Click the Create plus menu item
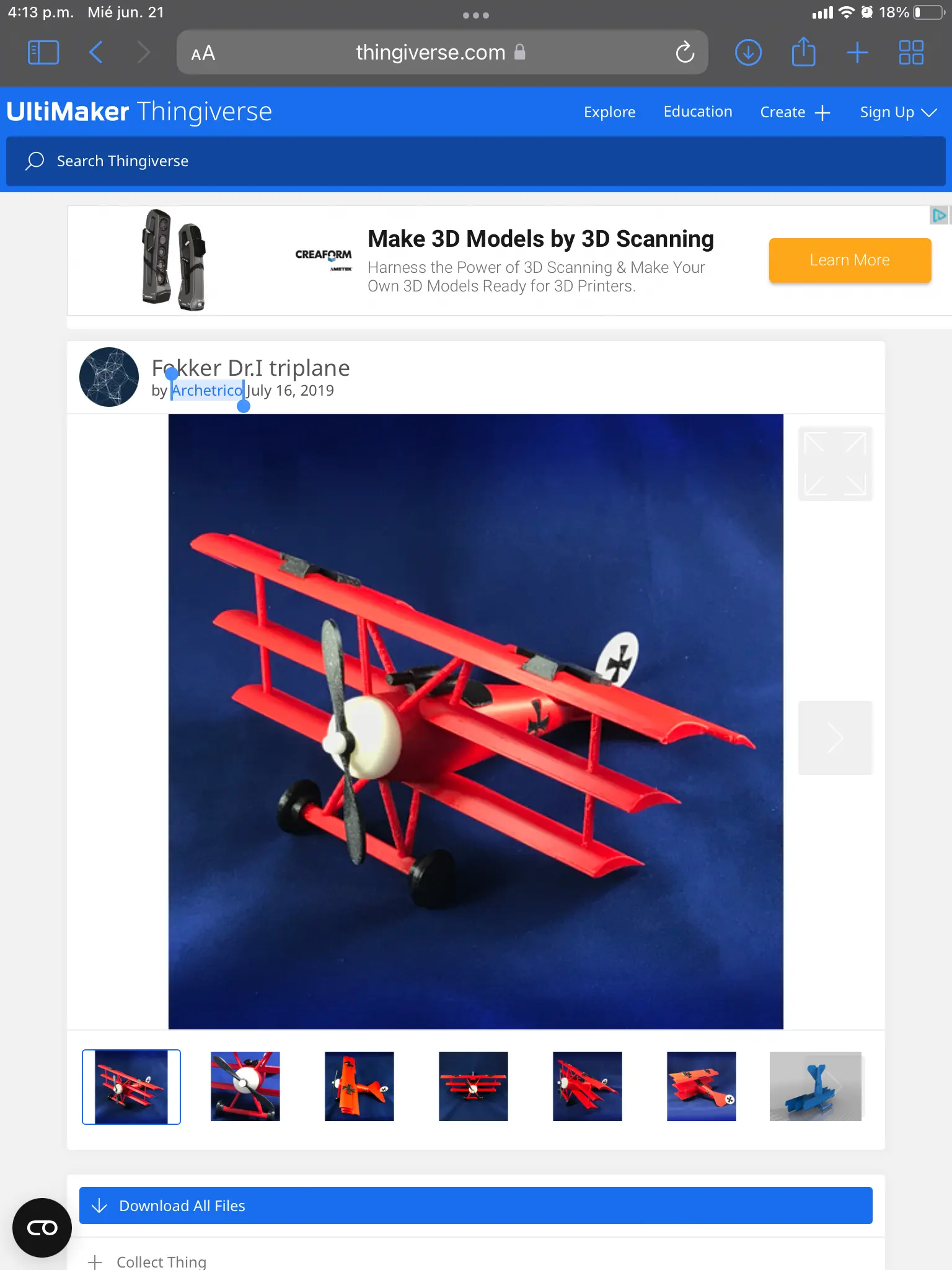952x1270 pixels. click(795, 112)
